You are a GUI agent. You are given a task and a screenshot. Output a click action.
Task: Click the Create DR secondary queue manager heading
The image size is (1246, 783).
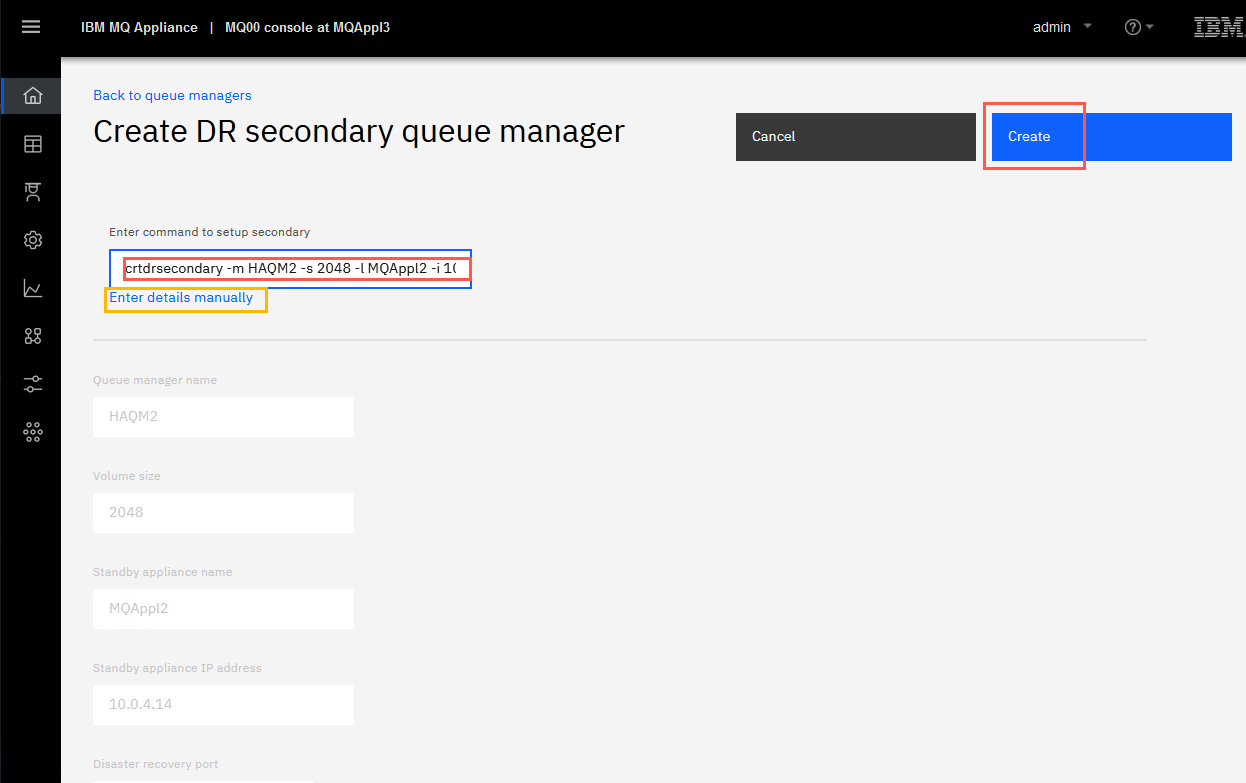click(359, 131)
